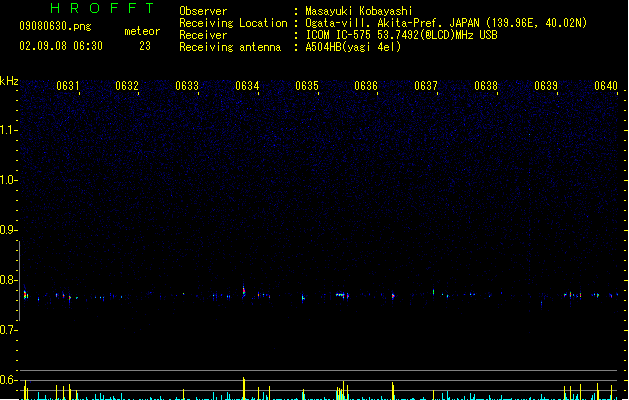Select the Ogata-vill. Akita-Pref. JAPAN location text
629x400 pixels.
tap(446, 23)
